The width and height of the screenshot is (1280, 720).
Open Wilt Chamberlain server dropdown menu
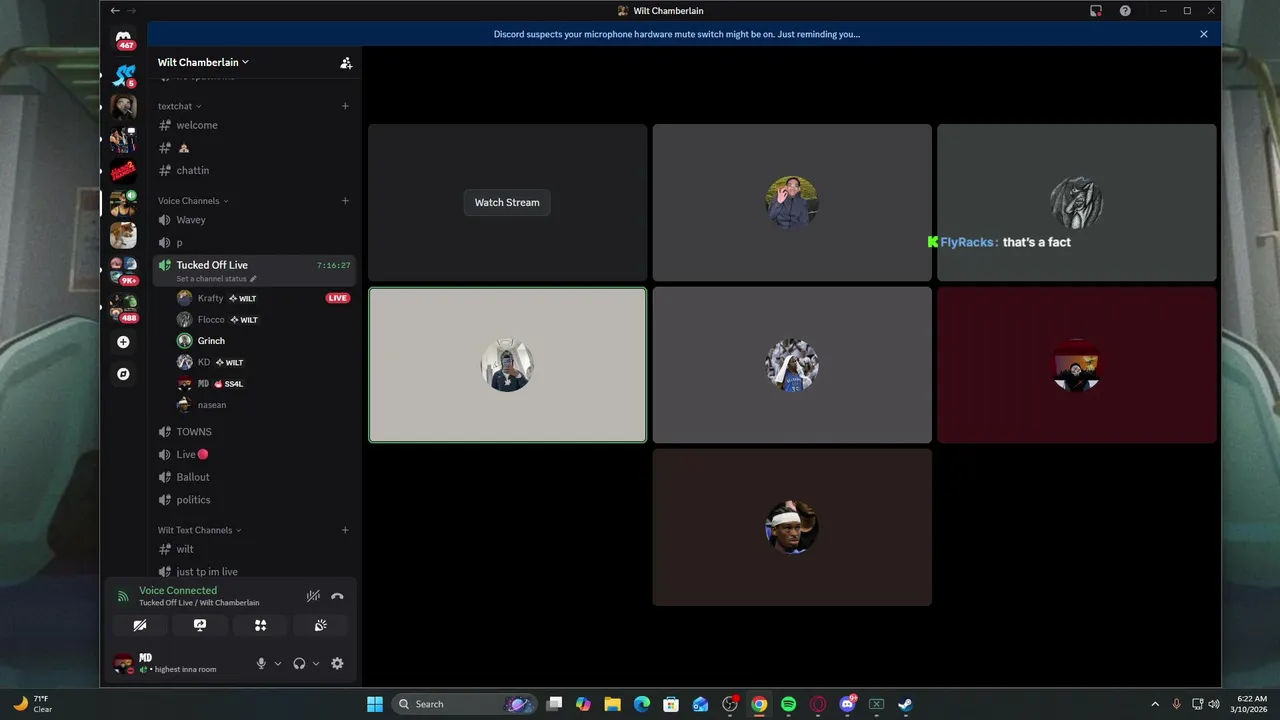tap(204, 62)
